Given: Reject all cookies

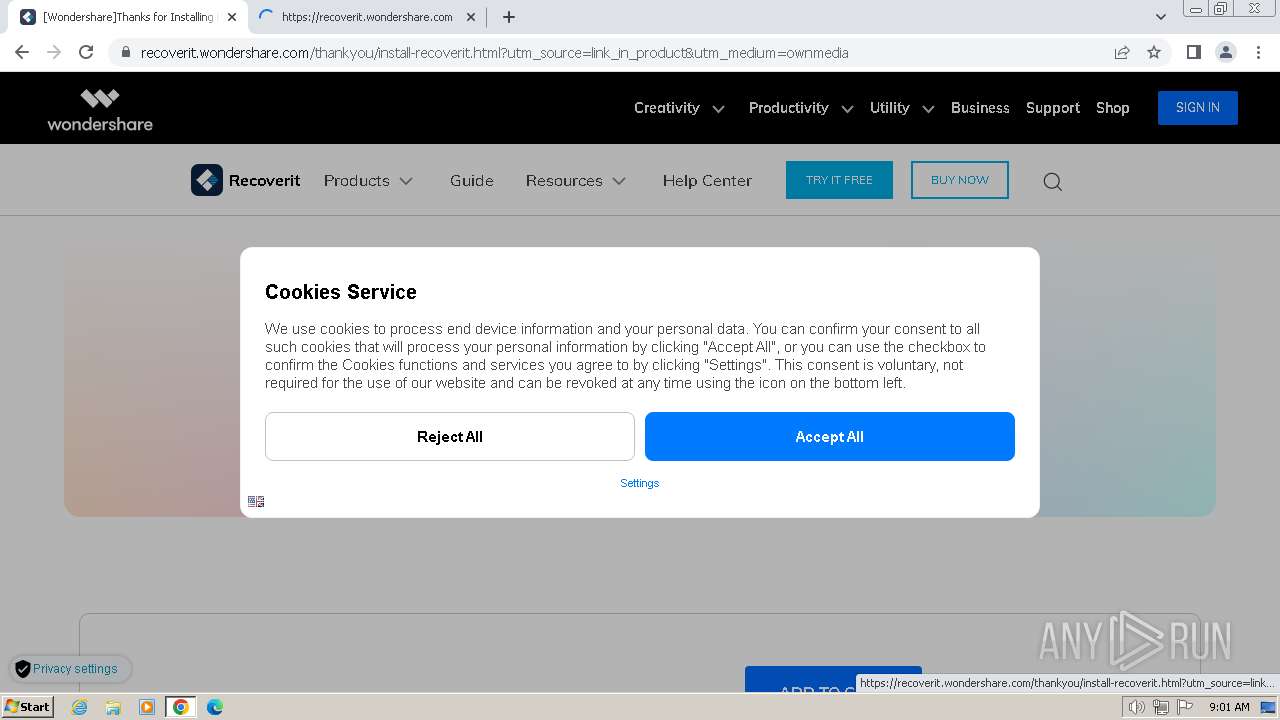Looking at the screenshot, I should (450, 437).
